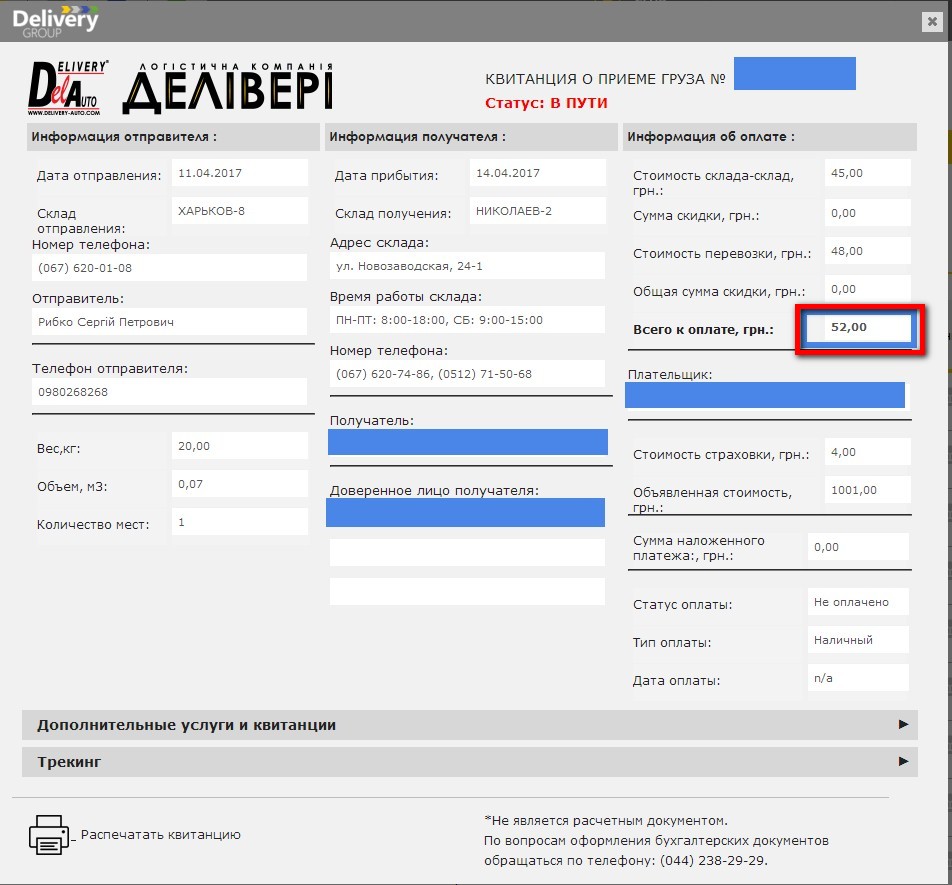Screen dimensions: 952x885
Task: Click the КВИТАНЦИЯ О ПРИЕМЕ ГРУЗА № title
Action: click(605, 79)
